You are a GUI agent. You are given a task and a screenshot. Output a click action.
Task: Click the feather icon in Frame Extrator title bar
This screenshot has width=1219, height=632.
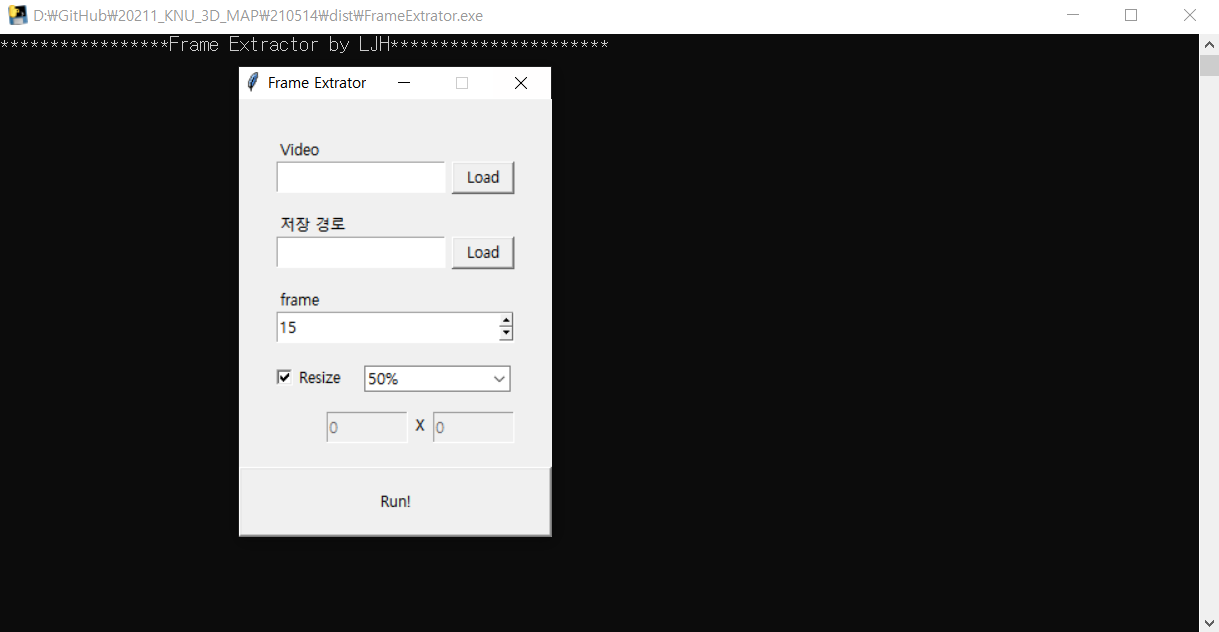coord(253,83)
